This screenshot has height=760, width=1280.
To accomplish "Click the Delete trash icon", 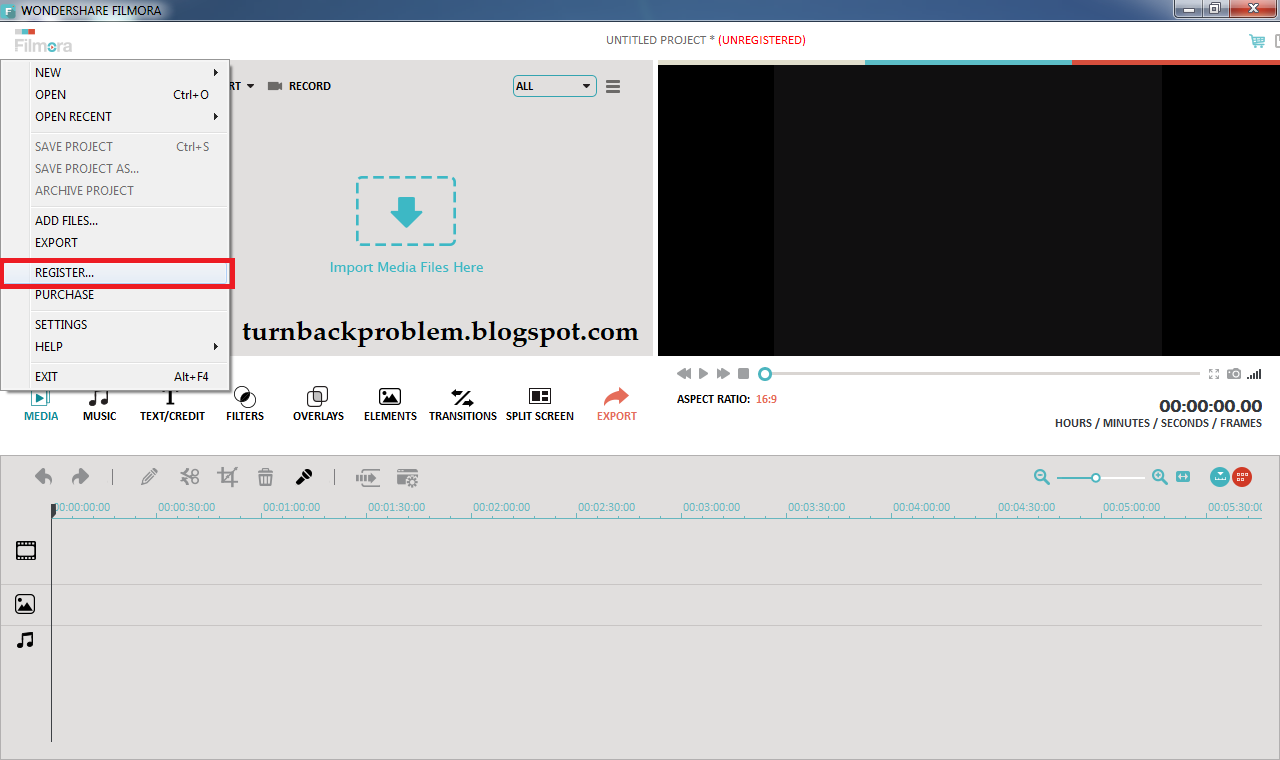I will 265,477.
